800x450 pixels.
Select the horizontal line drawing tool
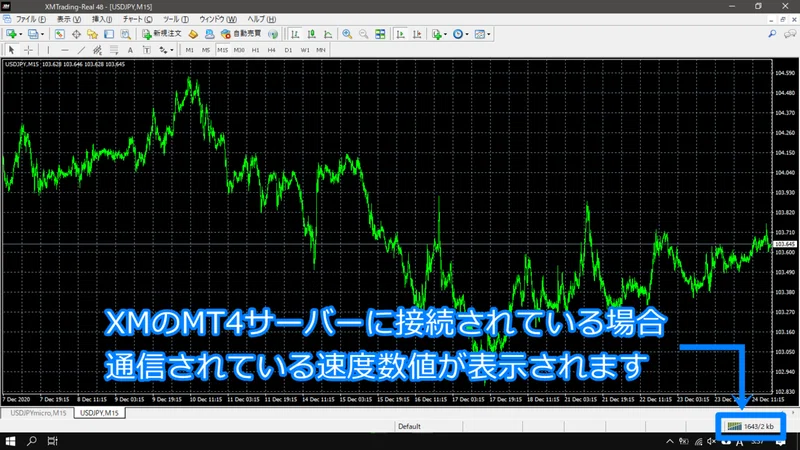[65, 50]
